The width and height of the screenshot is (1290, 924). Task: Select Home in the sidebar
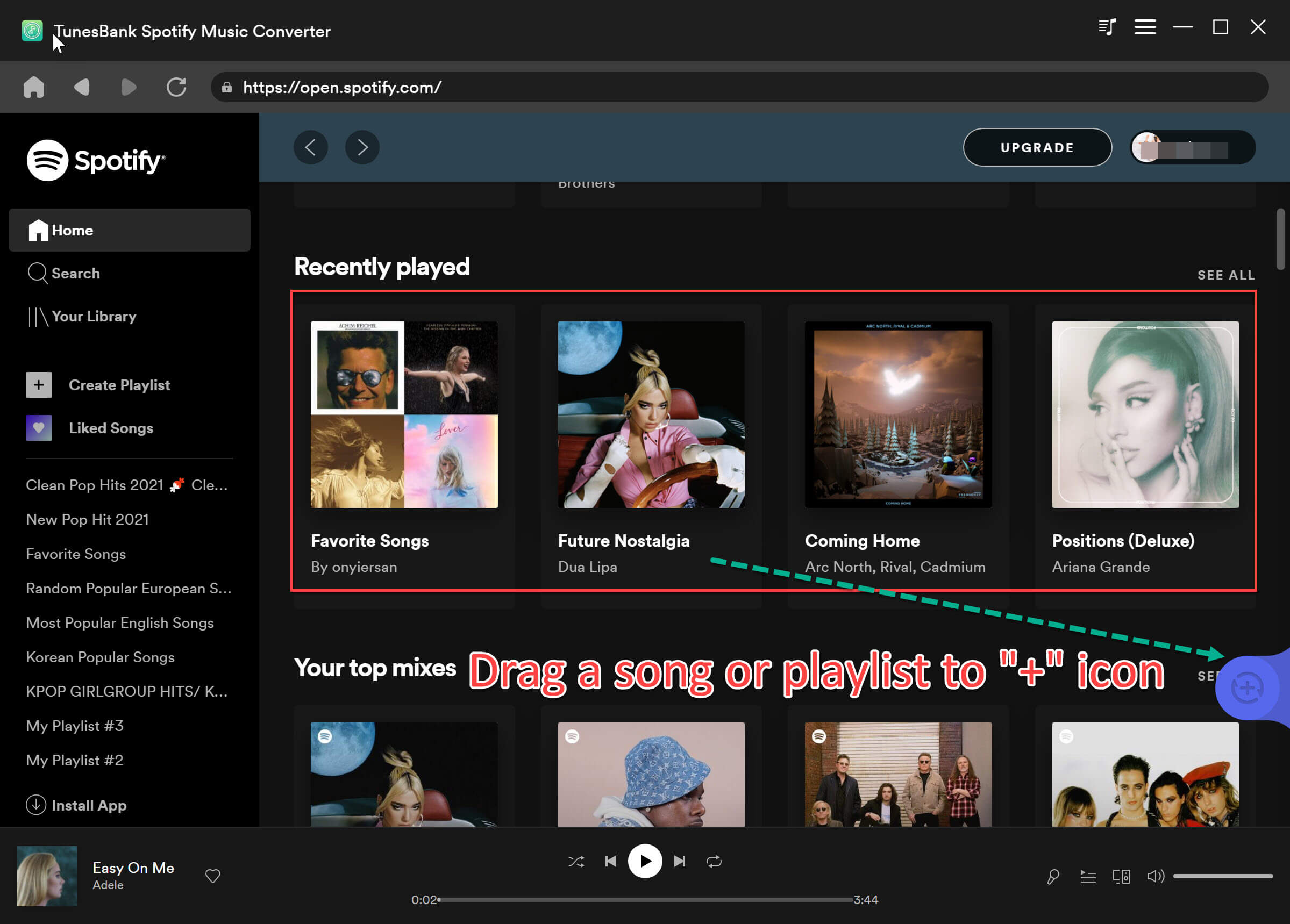pyautogui.click(x=72, y=230)
